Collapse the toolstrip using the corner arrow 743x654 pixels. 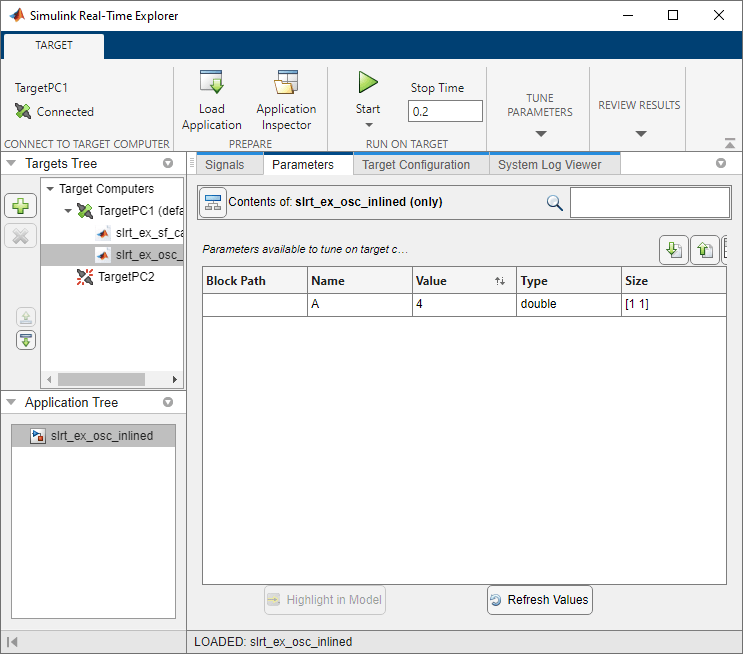click(730, 143)
